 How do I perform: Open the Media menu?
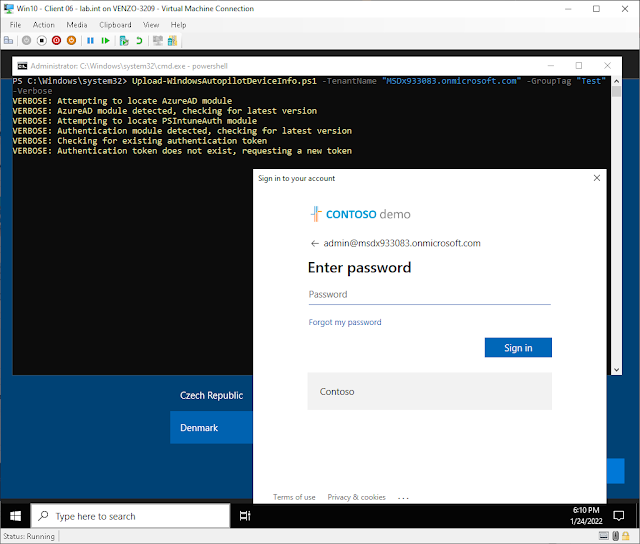[77, 25]
